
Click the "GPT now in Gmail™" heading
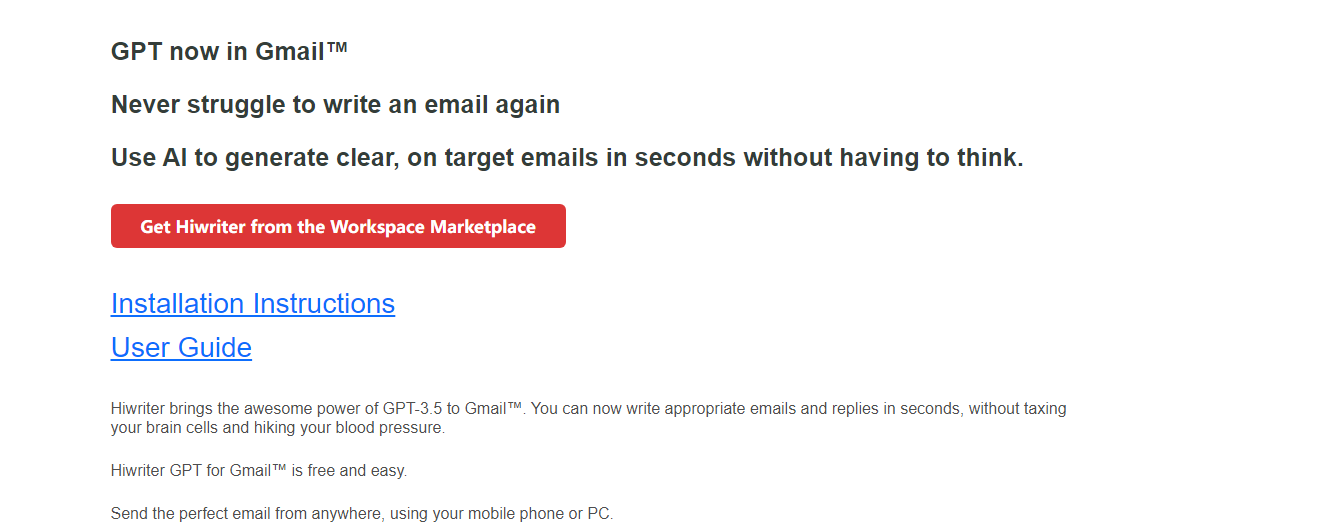pyautogui.click(x=230, y=52)
